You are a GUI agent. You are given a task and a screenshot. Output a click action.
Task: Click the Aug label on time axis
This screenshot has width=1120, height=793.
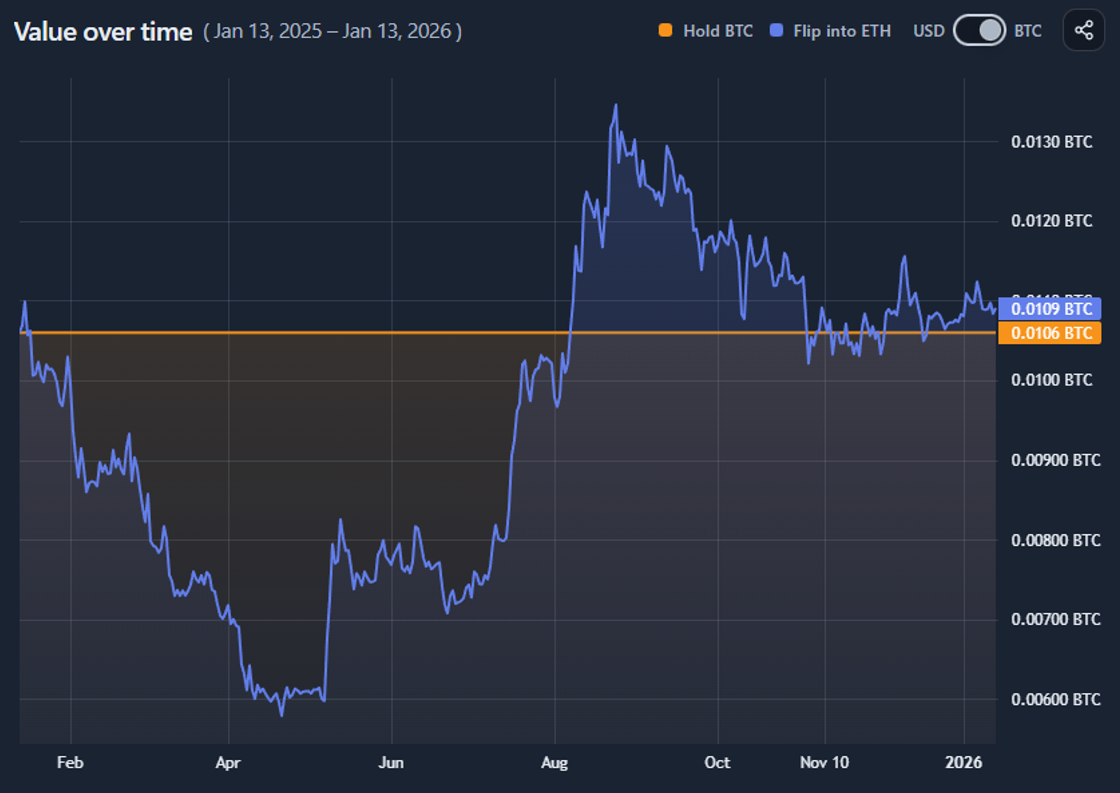pos(554,762)
